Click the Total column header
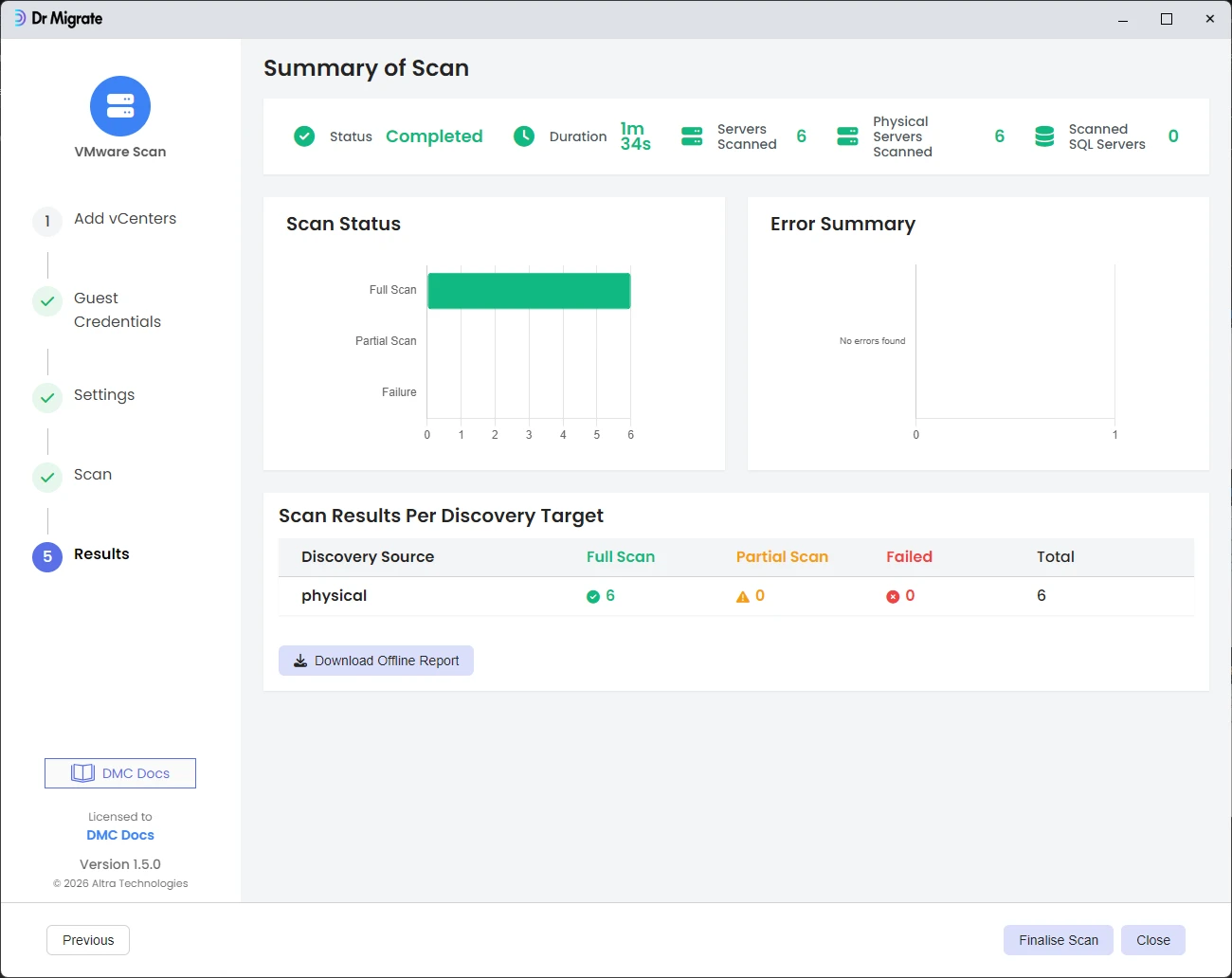This screenshot has height=978, width=1232. coord(1056,557)
